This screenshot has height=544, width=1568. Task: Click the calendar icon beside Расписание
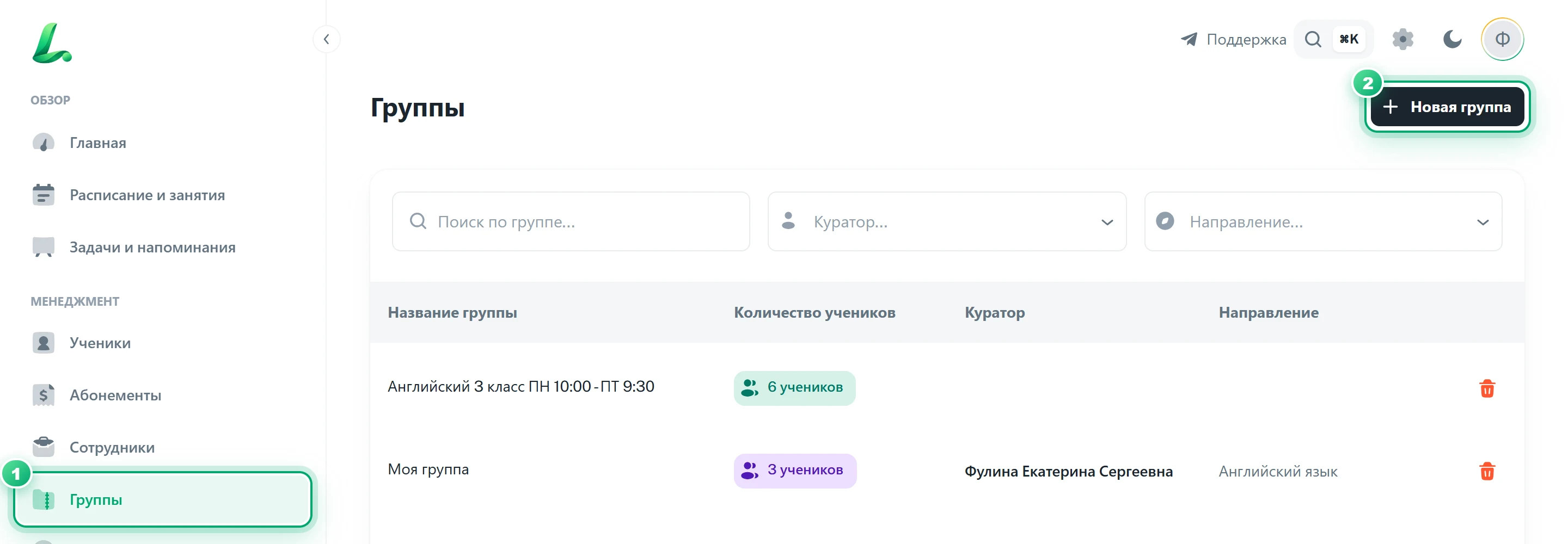tap(43, 195)
